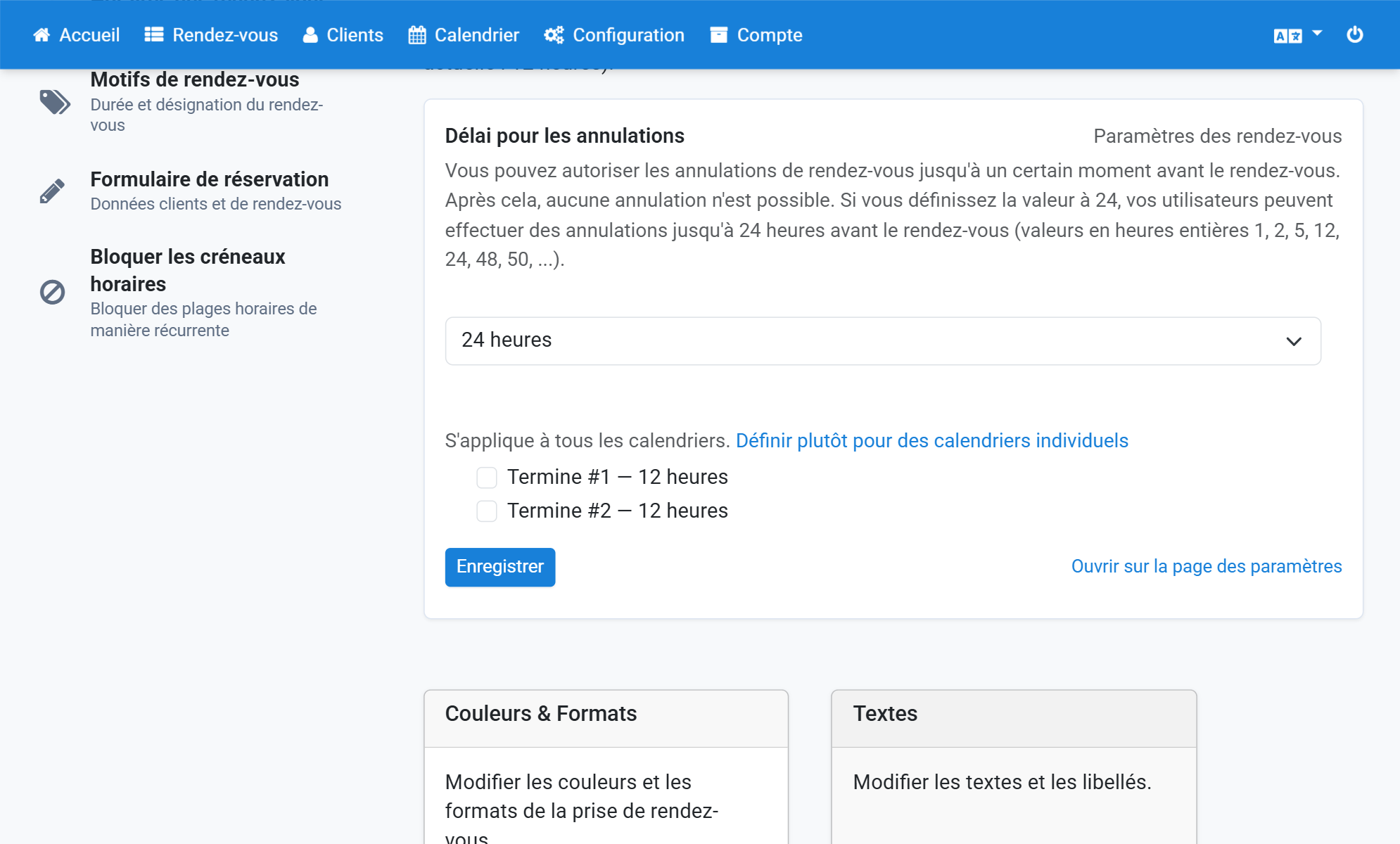The image size is (1400, 844).
Task: Click the blocked circle icon for Bloquer les créneaux
Action: [52, 292]
